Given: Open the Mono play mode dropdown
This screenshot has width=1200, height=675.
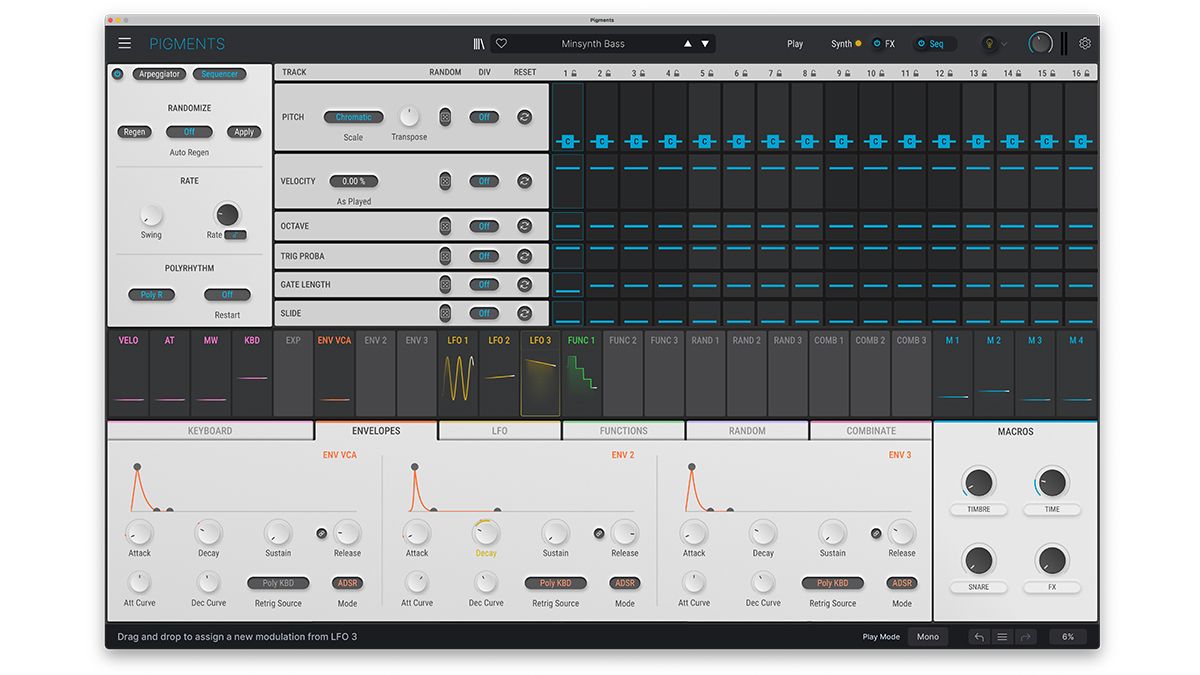Looking at the screenshot, I should point(928,637).
